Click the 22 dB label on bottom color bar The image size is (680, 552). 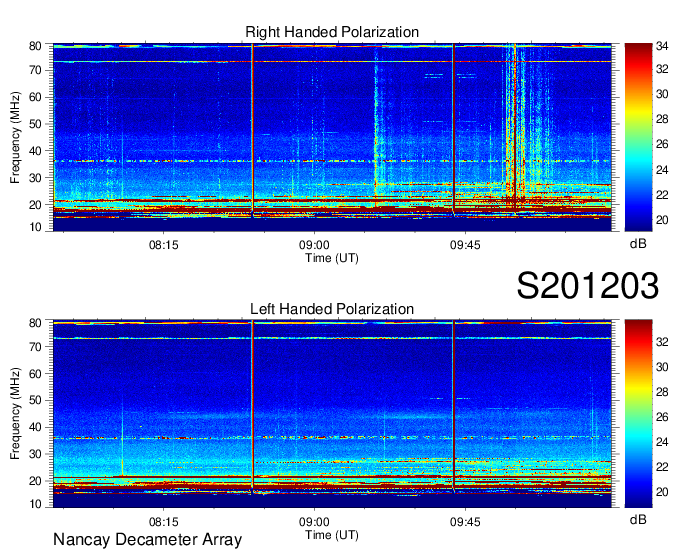coord(662,467)
